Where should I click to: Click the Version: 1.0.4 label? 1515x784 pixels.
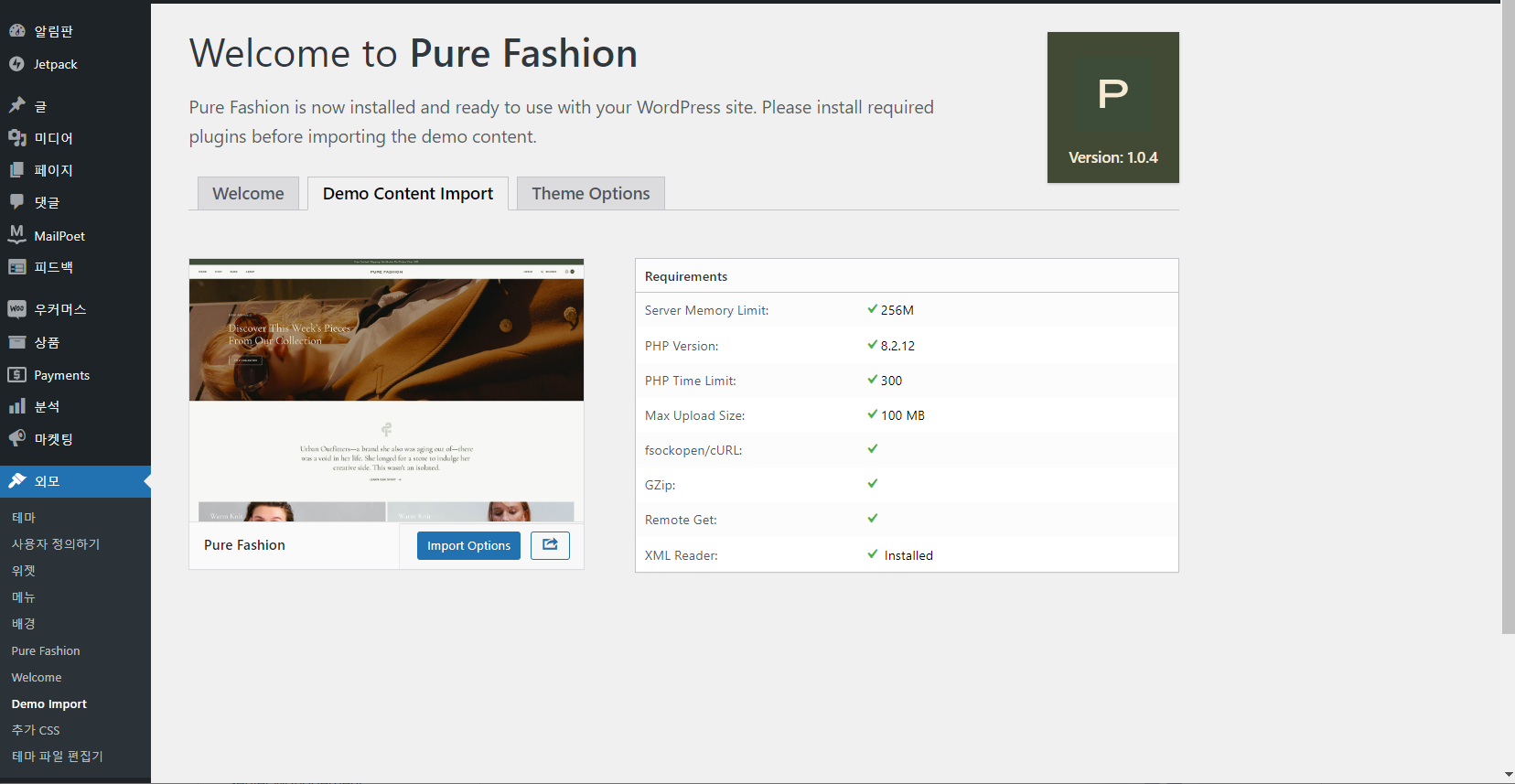click(x=1113, y=157)
